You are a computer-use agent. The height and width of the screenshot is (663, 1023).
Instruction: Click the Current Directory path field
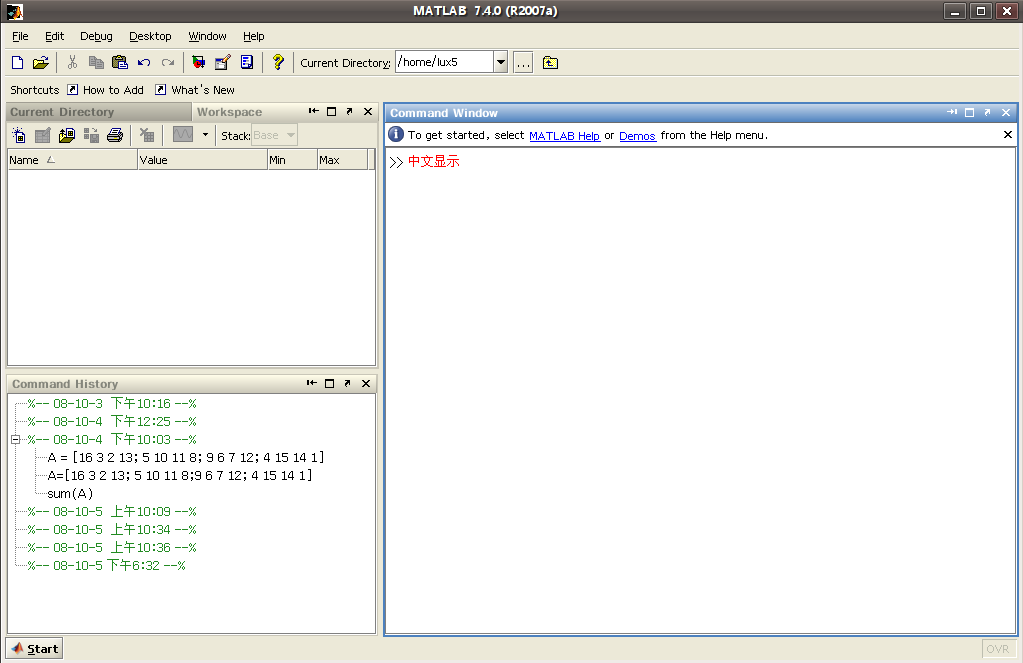click(444, 63)
